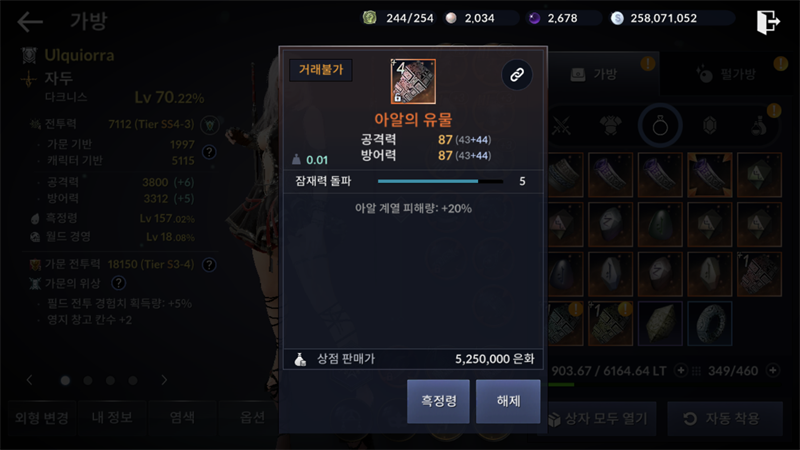Switch to the 가방 tab
The width and height of the screenshot is (800, 450).
coord(604,74)
